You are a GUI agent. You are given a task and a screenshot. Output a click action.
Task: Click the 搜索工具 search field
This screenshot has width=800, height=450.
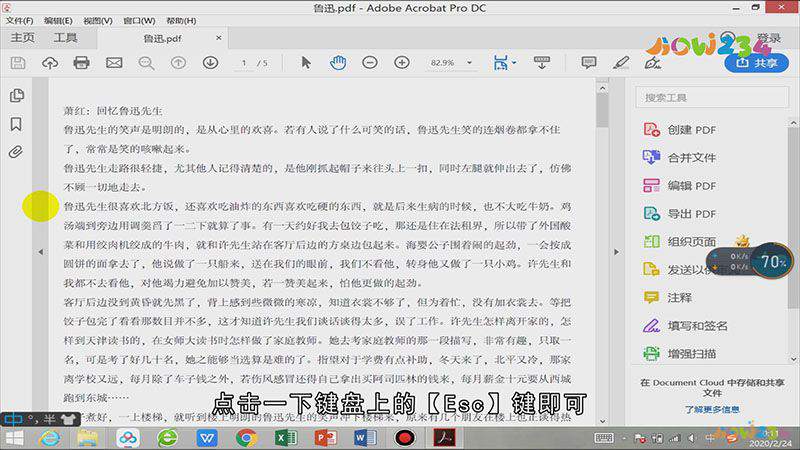[712, 97]
